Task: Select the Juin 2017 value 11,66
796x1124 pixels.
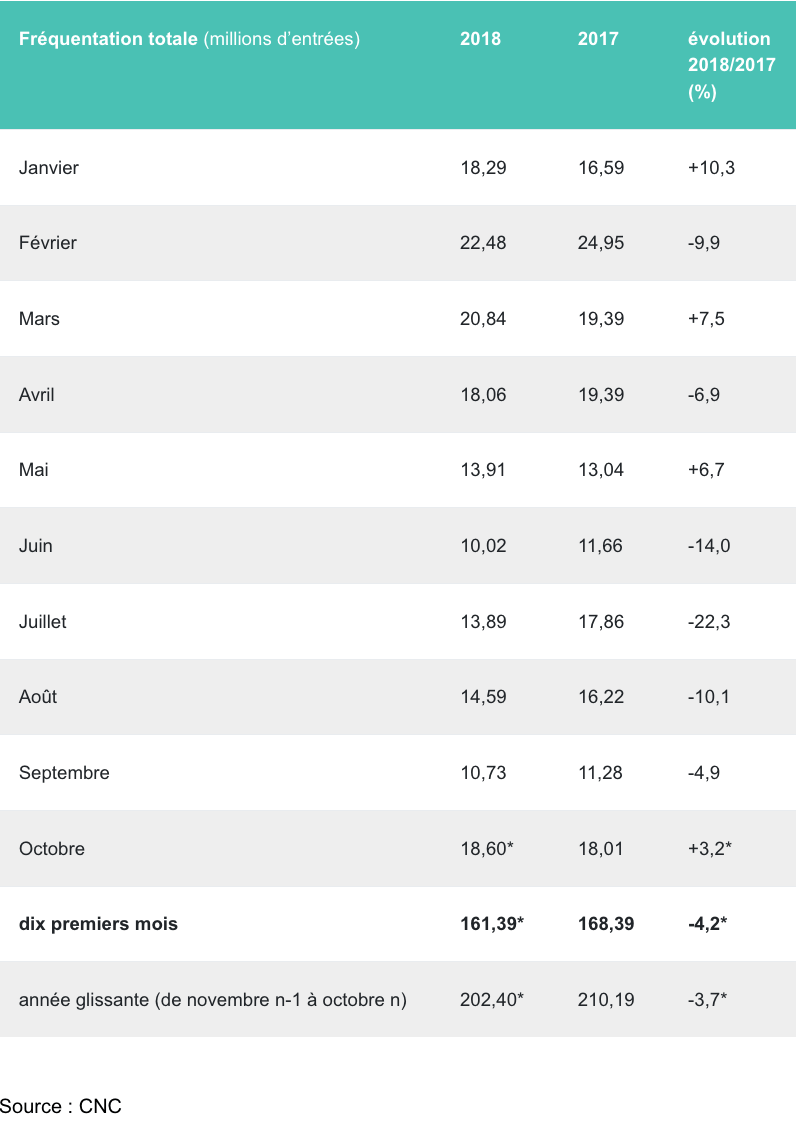Action: [601, 546]
